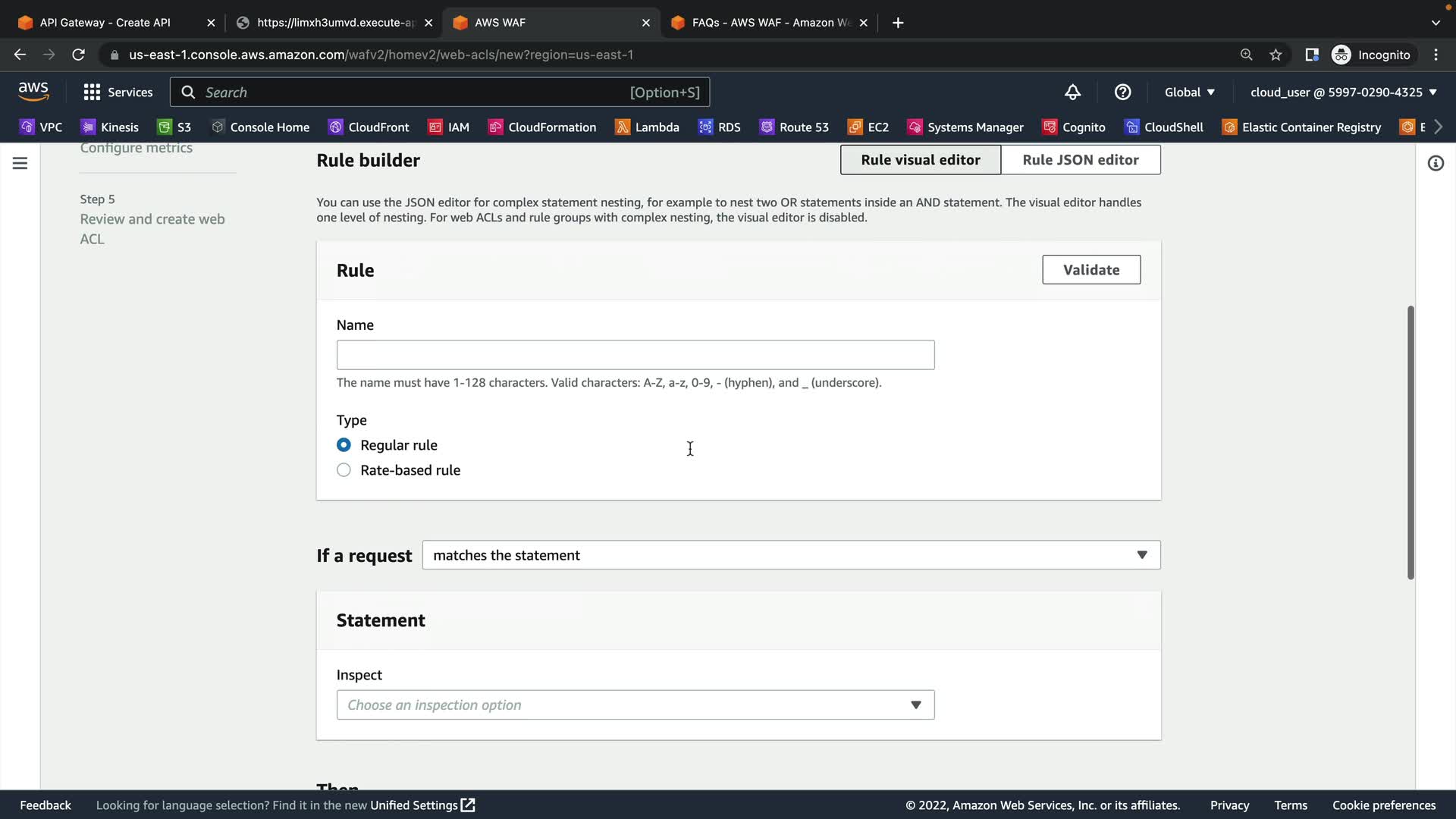
Task: Open the Unified Settings link
Action: 422,805
